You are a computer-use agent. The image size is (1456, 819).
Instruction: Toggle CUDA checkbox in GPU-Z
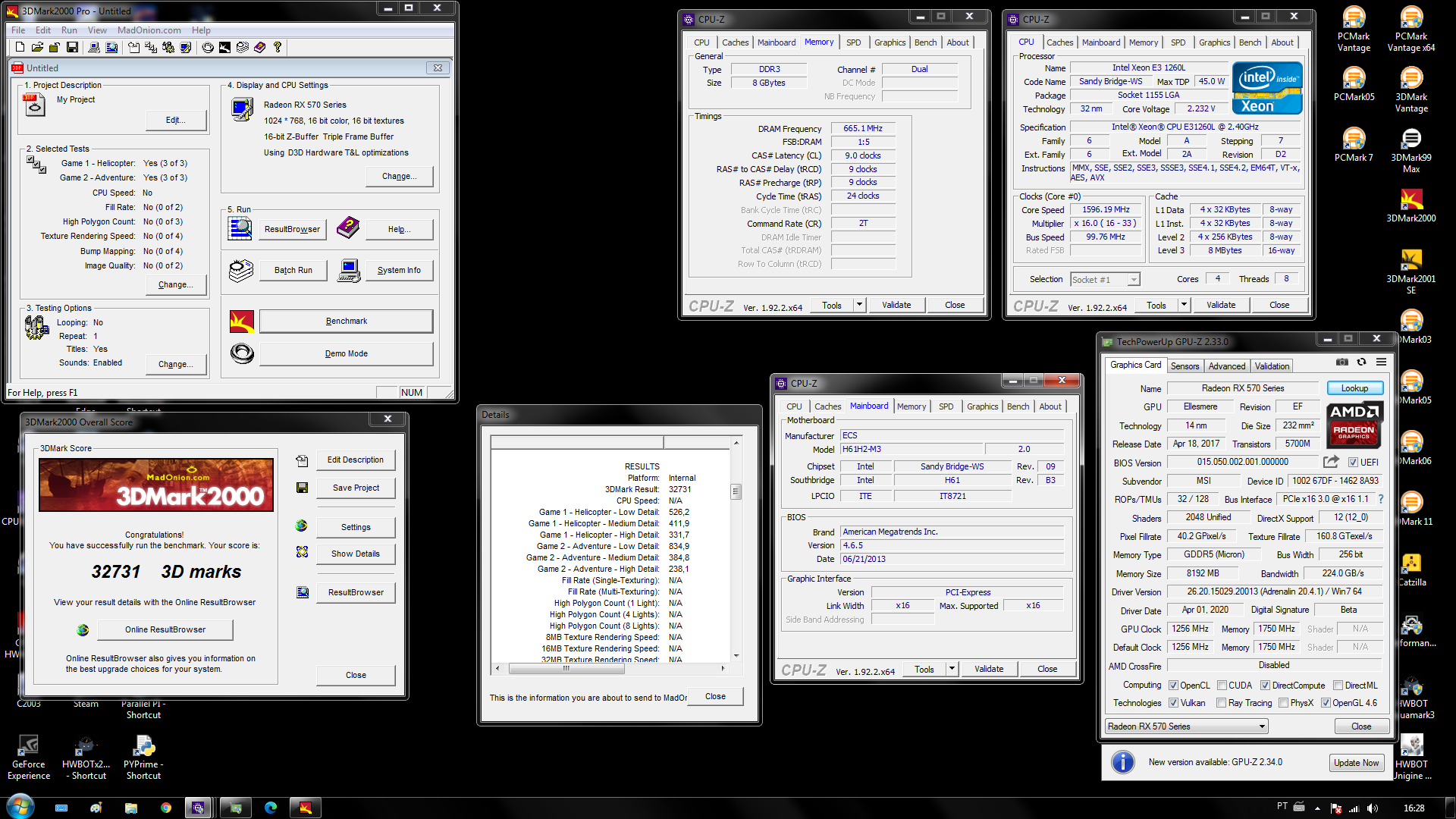pos(1222,686)
